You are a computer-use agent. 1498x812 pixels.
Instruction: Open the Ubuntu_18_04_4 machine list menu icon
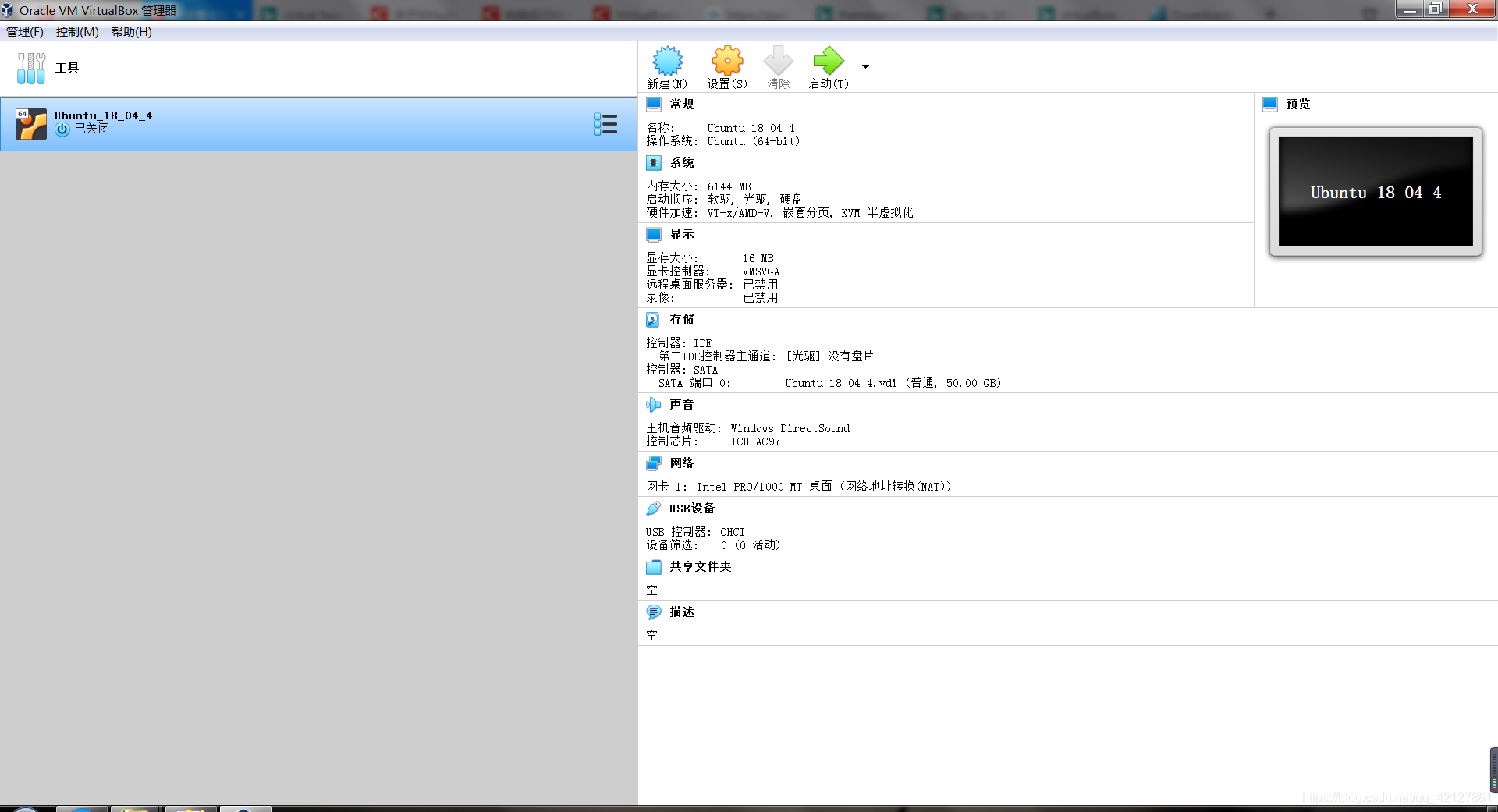click(605, 124)
